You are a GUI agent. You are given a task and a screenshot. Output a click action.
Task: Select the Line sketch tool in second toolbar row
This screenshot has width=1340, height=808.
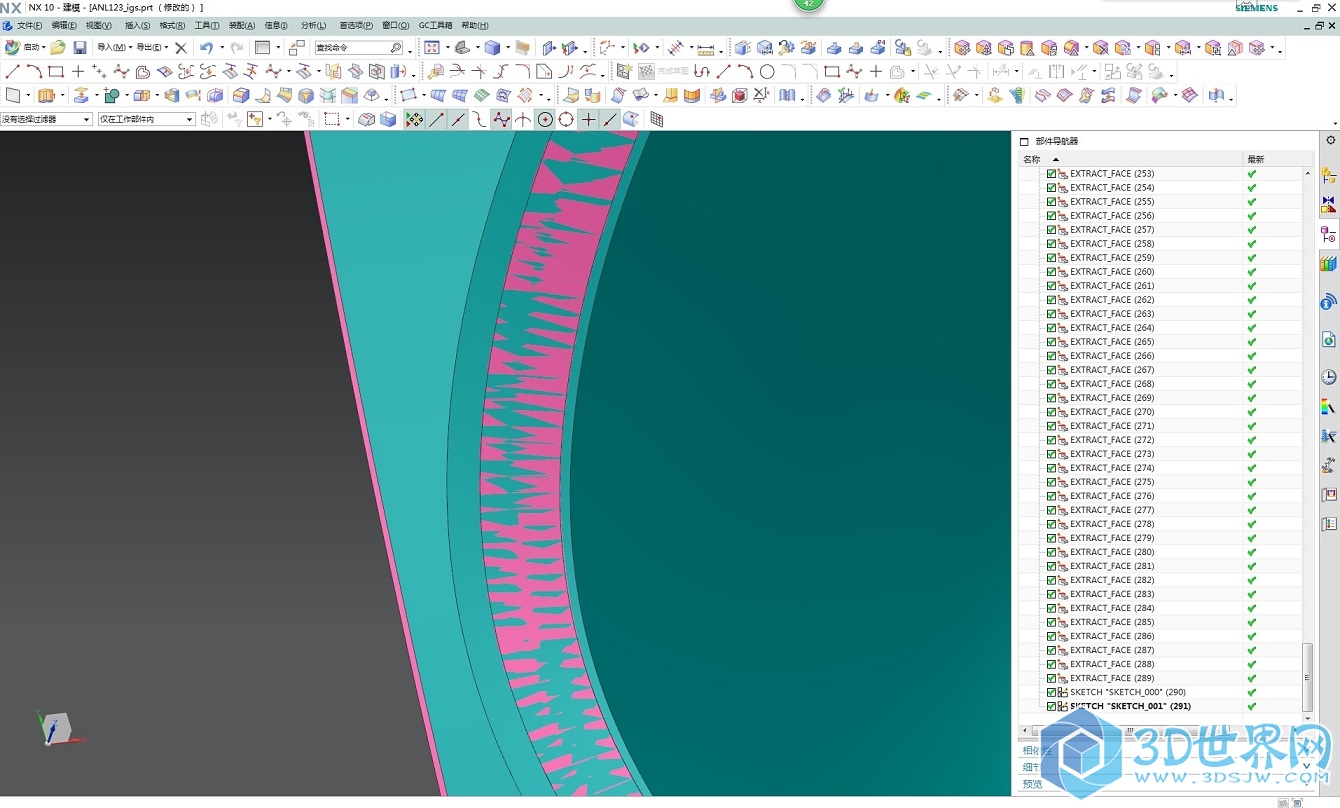coord(12,72)
